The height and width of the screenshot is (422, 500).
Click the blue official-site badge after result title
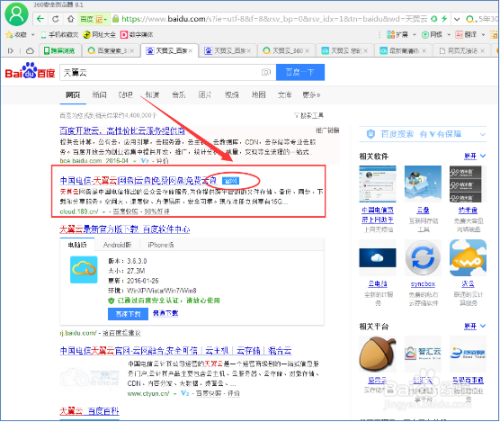[230, 181]
